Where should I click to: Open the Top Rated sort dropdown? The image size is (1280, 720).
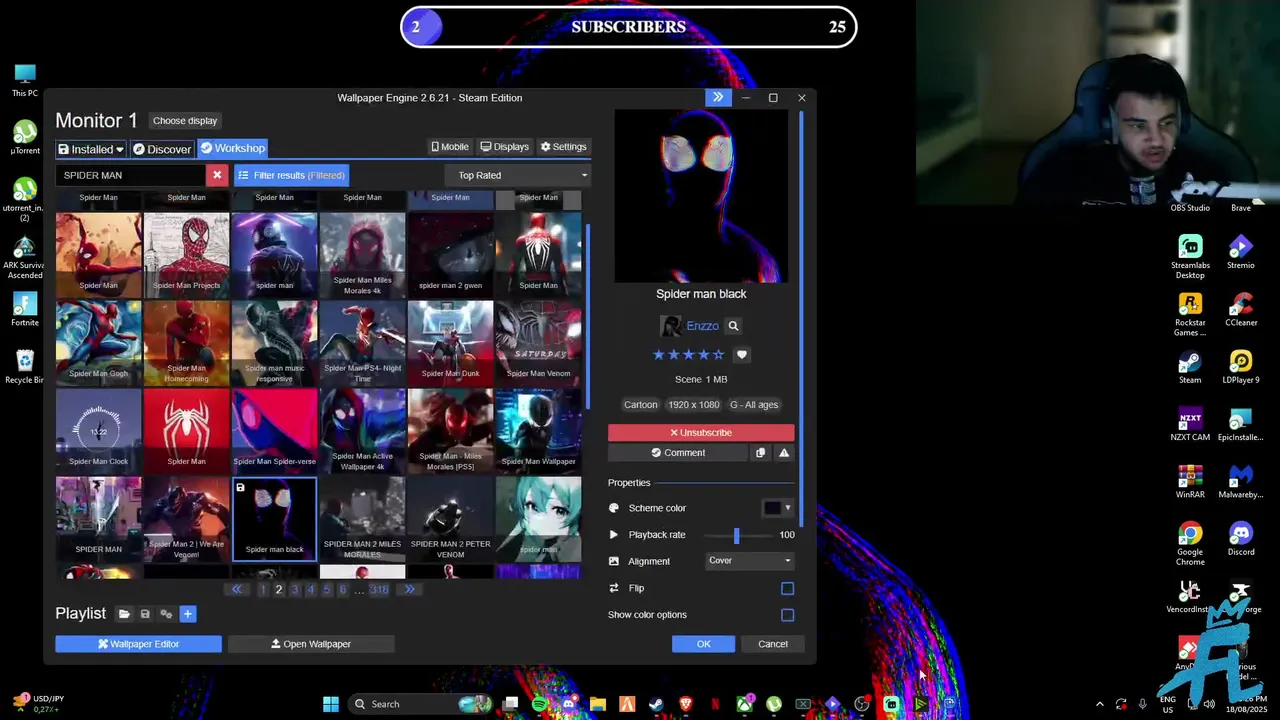[x=517, y=175]
